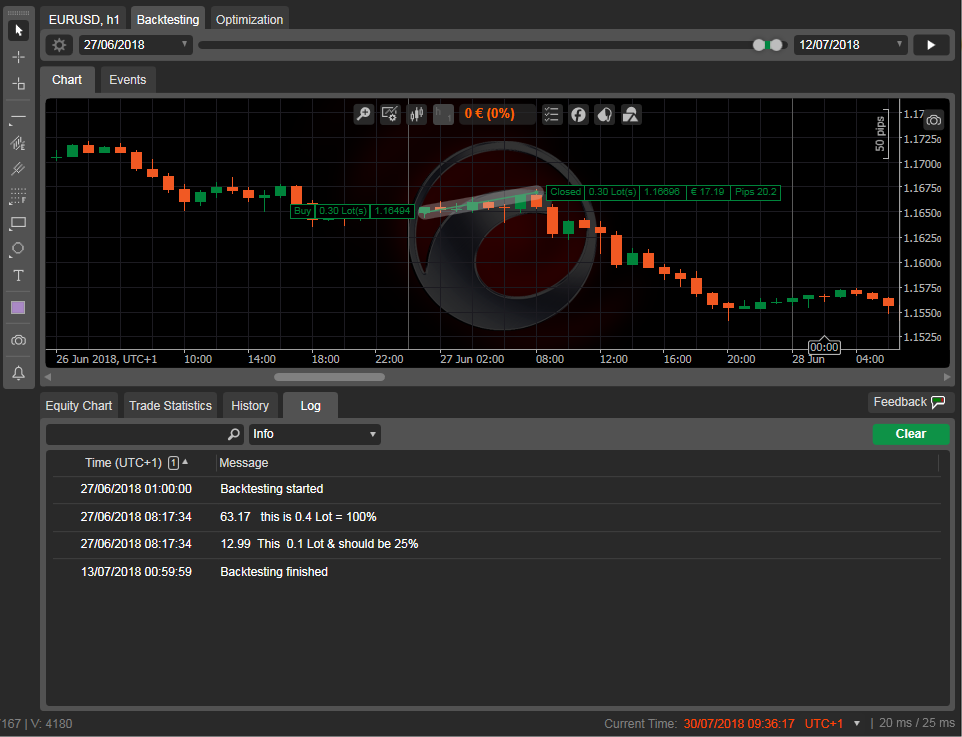Image resolution: width=962 pixels, height=737 pixels.
Task: Open backtesting settings gear
Action: (59, 45)
